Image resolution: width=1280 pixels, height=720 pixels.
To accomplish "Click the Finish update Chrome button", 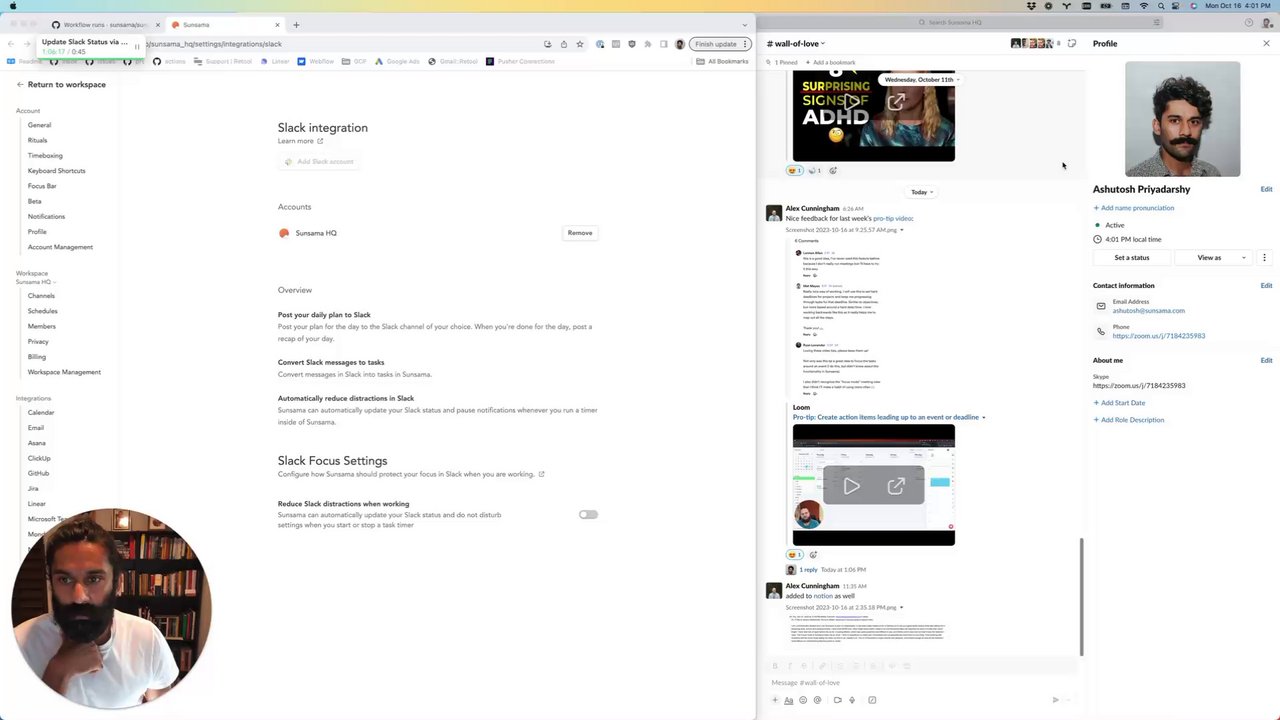I will (720, 44).
